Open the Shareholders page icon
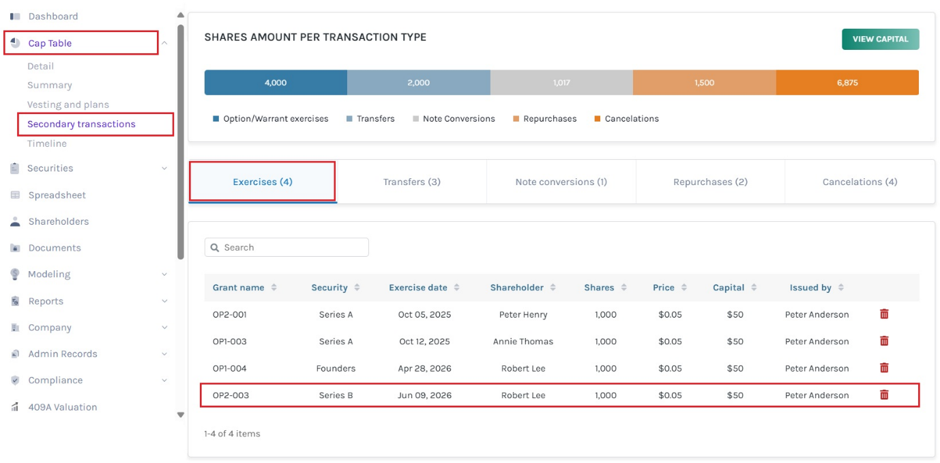The width and height of the screenshot is (940, 463). coord(16,221)
